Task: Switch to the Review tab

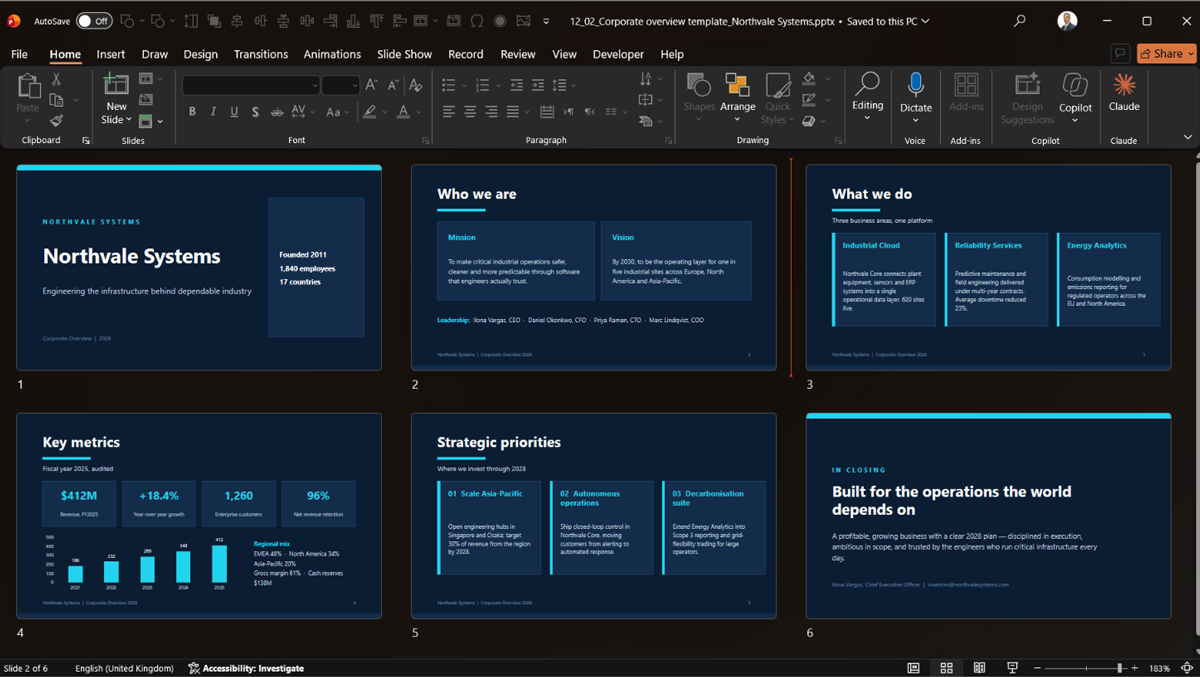Action: click(x=518, y=54)
